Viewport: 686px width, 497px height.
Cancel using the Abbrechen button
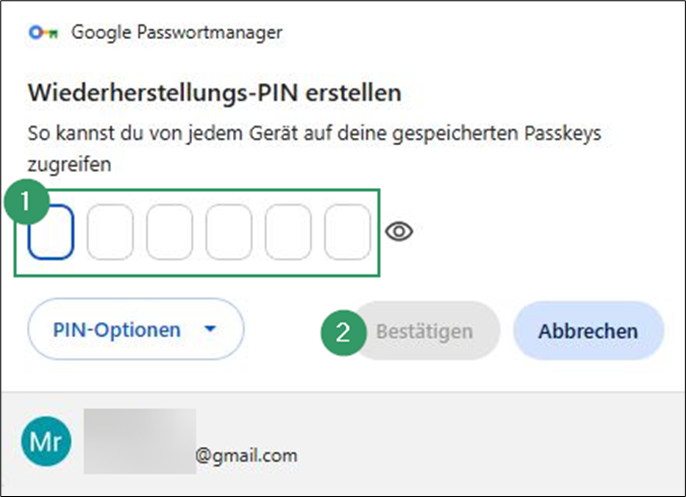[588, 331]
